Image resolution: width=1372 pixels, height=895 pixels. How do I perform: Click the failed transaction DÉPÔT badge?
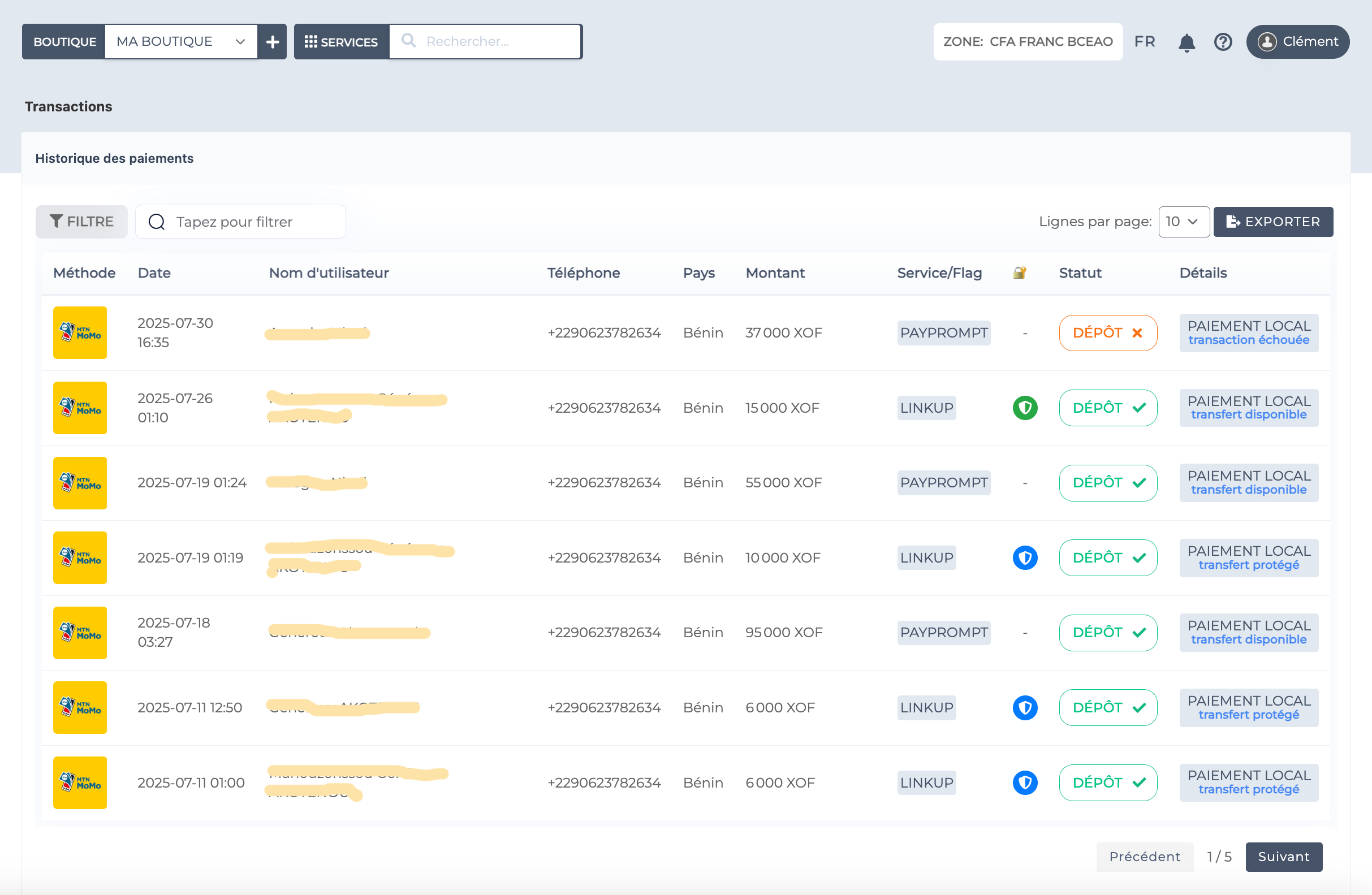click(x=1107, y=332)
